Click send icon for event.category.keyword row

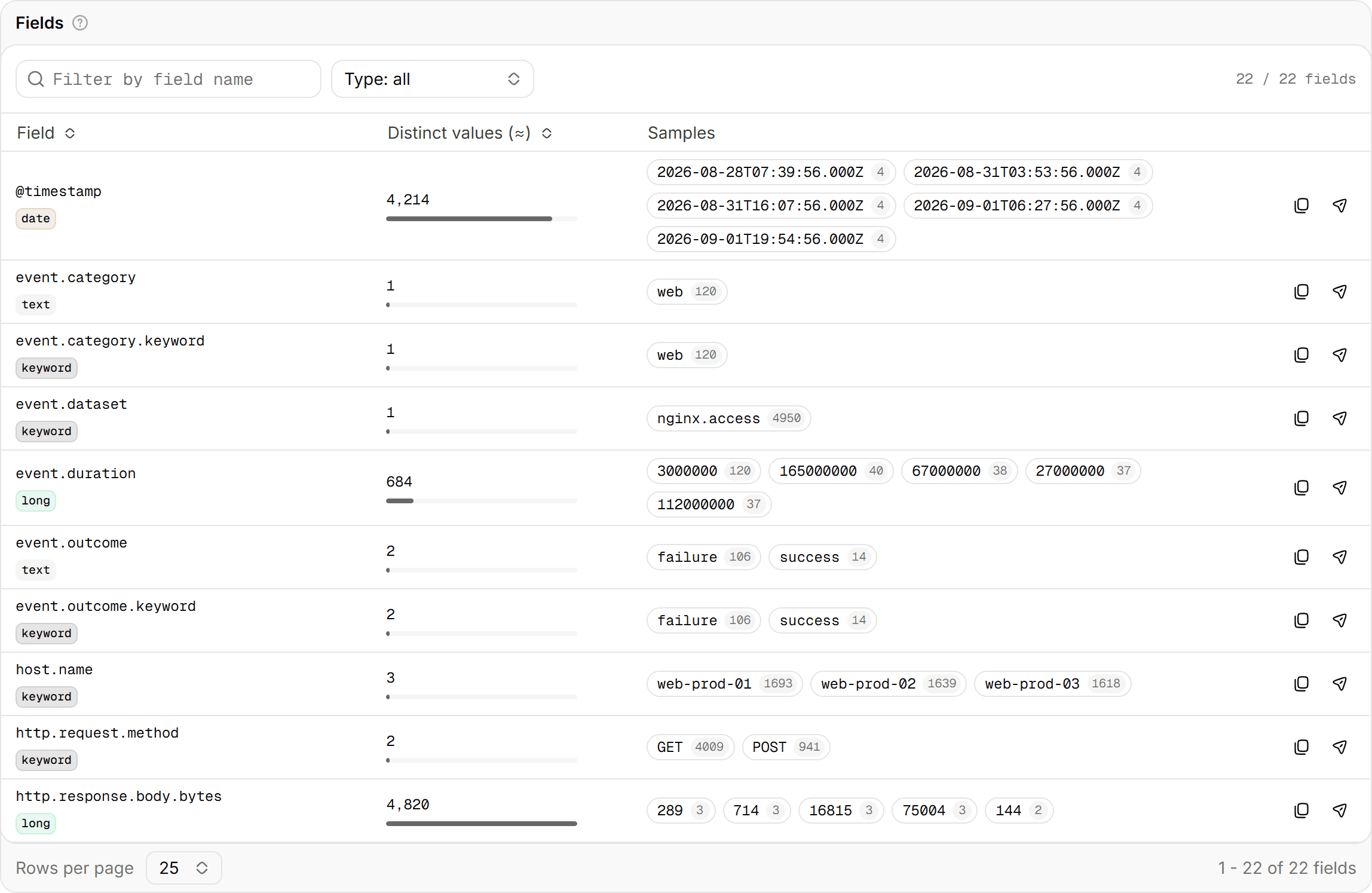[1340, 355]
